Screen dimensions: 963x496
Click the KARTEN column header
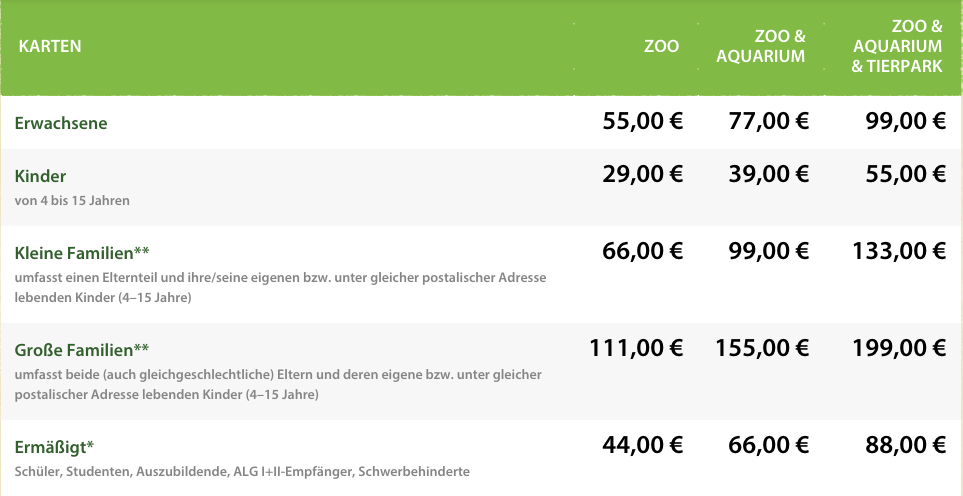50,46
